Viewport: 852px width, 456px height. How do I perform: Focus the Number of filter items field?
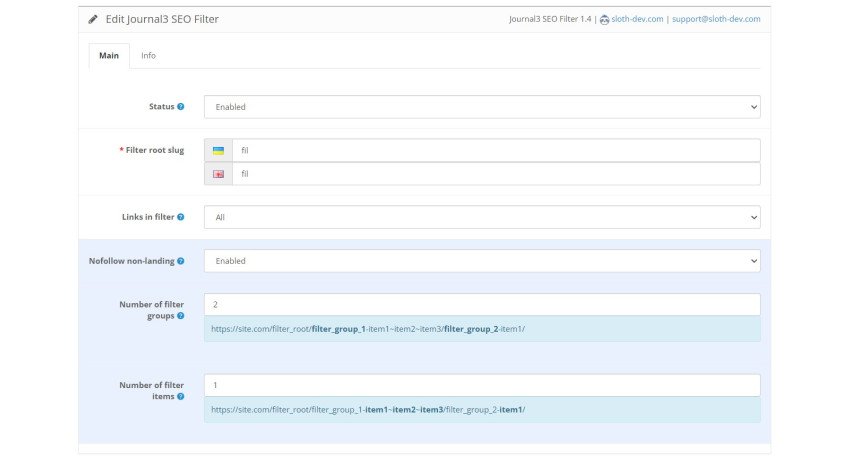[x=482, y=385]
